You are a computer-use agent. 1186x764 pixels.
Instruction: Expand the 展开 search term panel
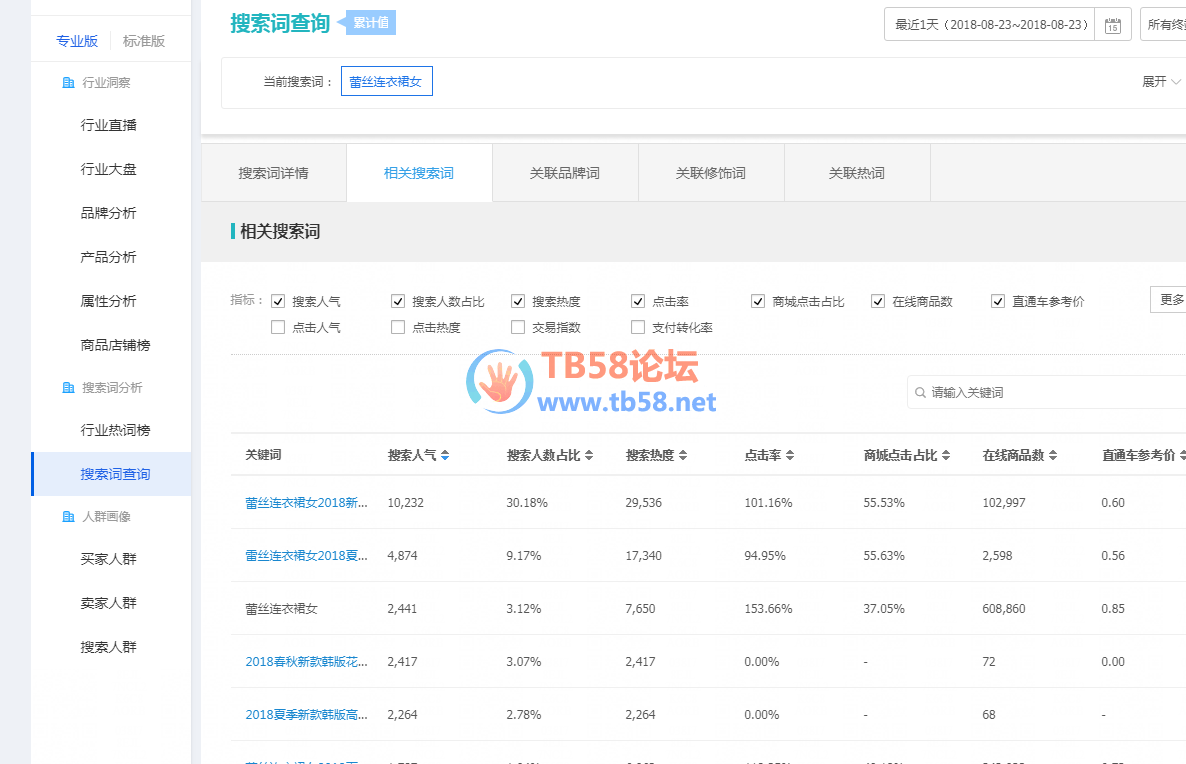tap(1161, 82)
